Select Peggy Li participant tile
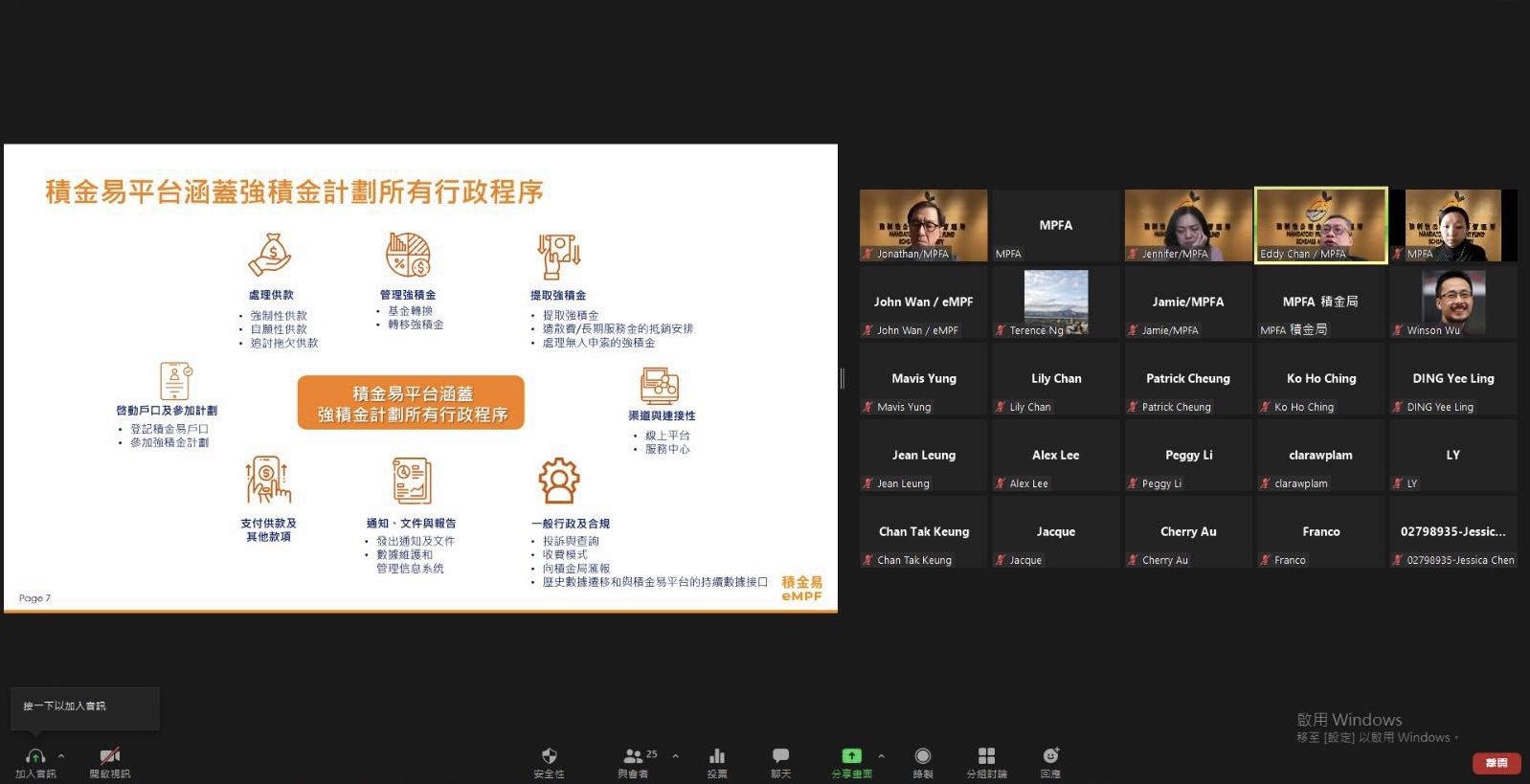1530x784 pixels. tap(1188, 455)
